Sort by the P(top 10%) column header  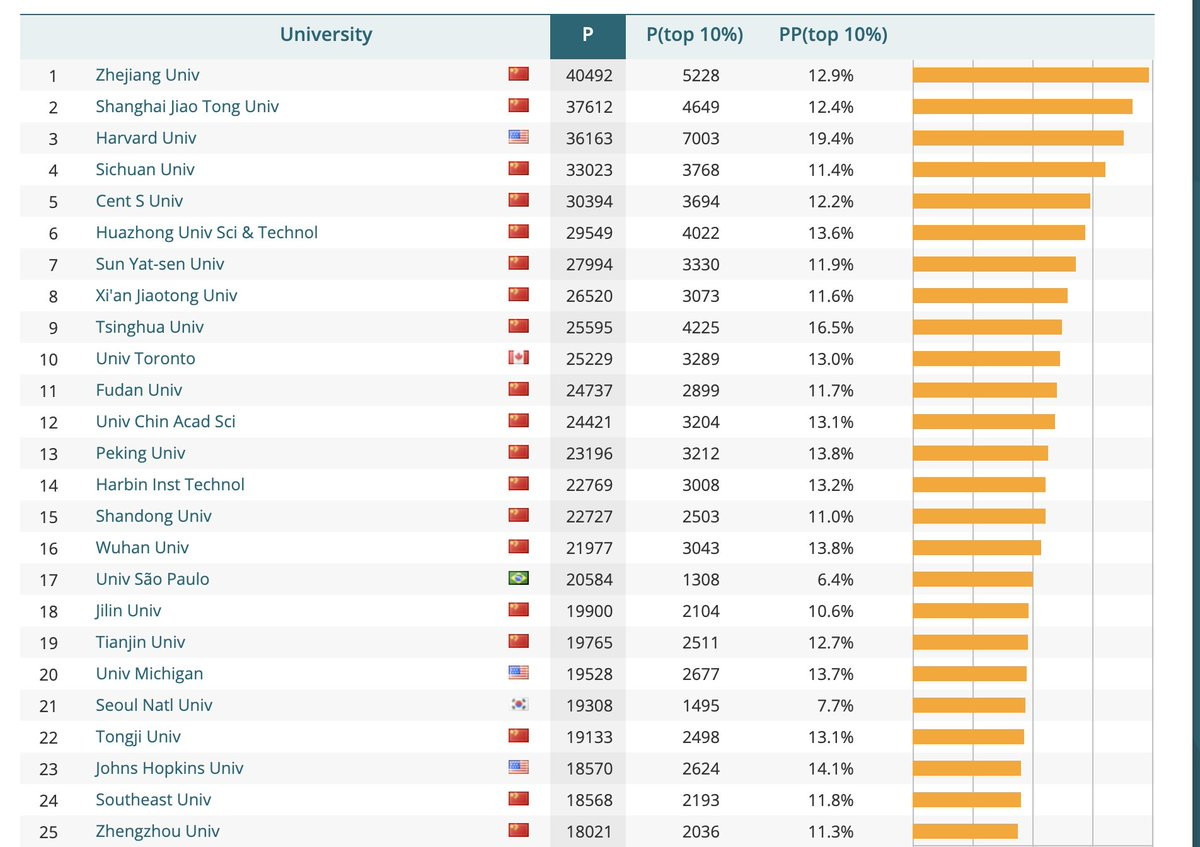click(695, 35)
